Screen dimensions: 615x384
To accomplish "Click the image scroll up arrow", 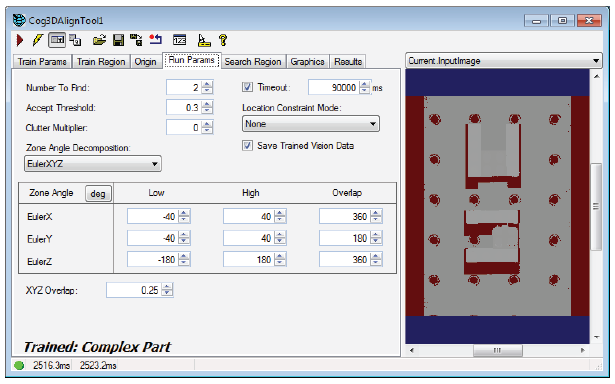I will pyautogui.click(x=596, y=76).
